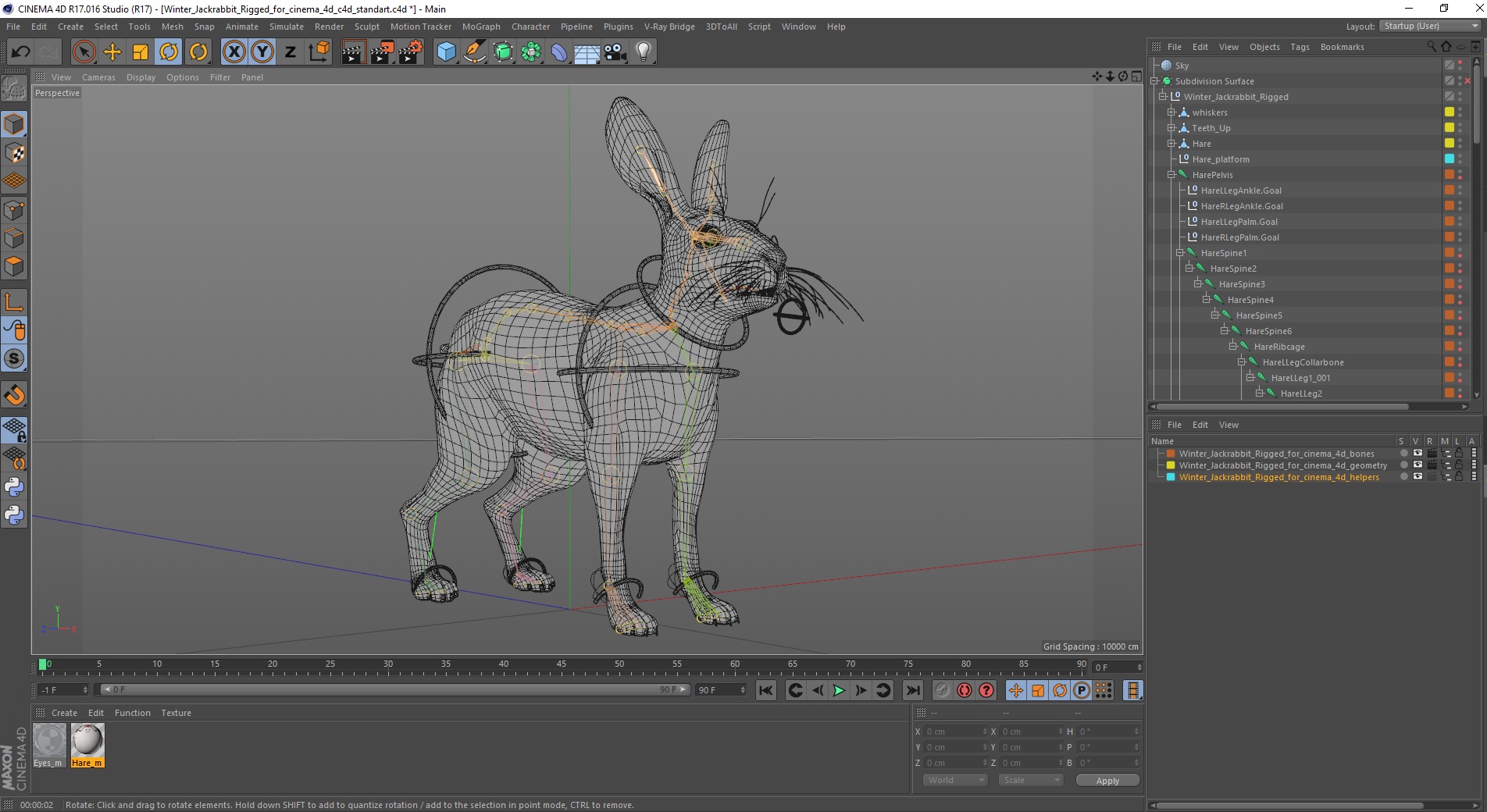Add a light object
Screen dimensions: 1487x812
click(x=644, y=52)
